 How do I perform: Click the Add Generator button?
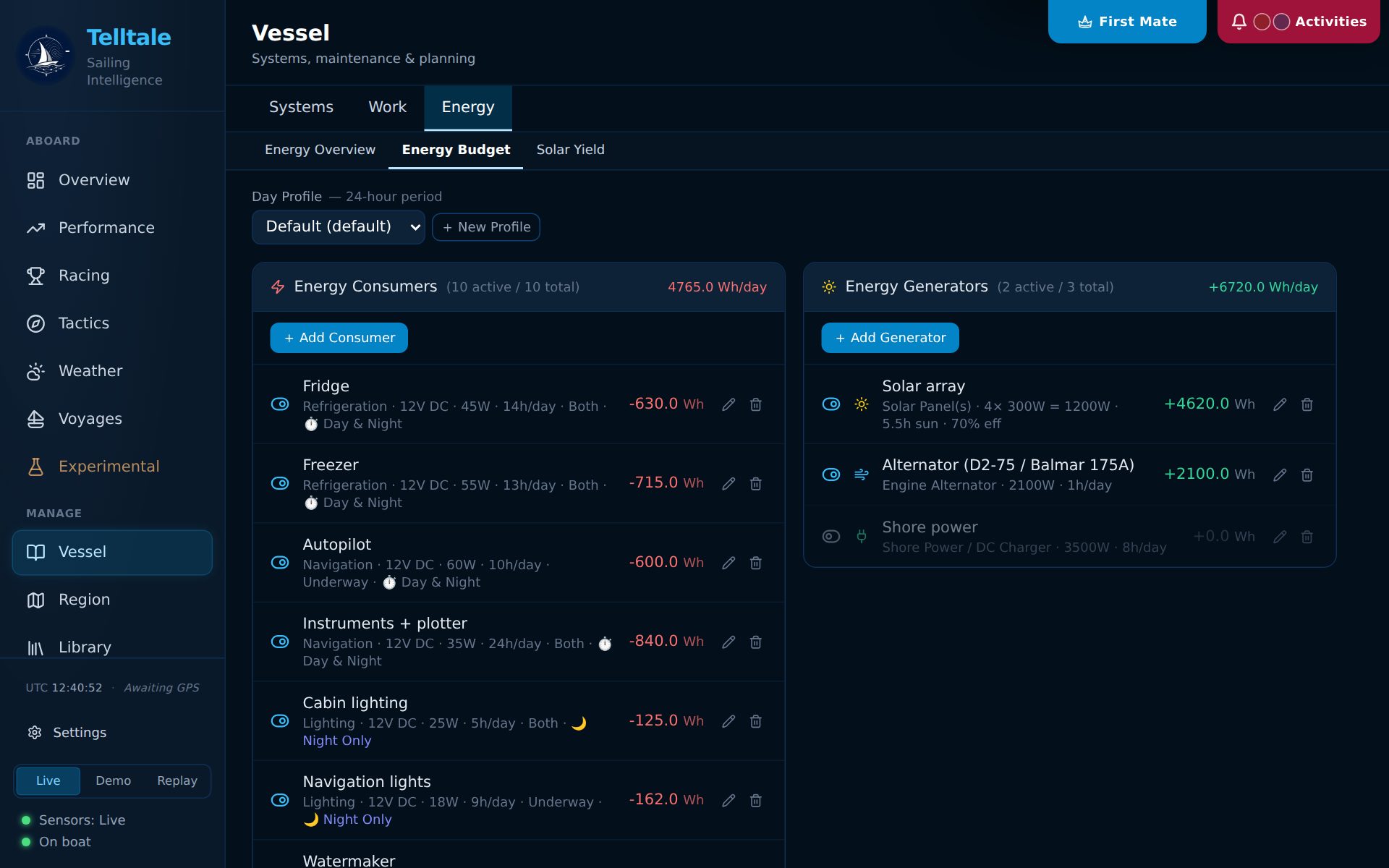tap(890, 338)
